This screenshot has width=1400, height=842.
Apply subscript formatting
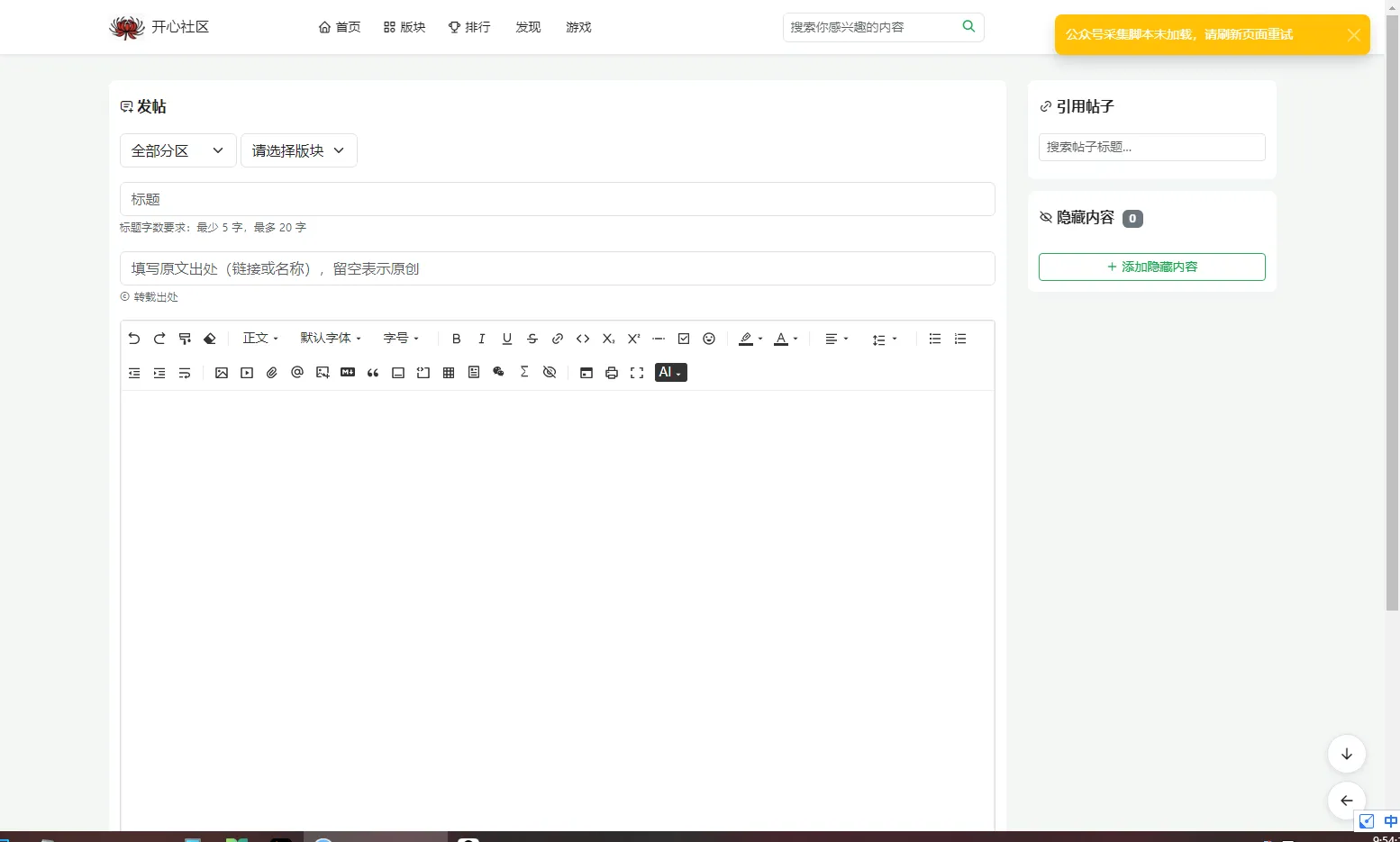click(608, 339)
